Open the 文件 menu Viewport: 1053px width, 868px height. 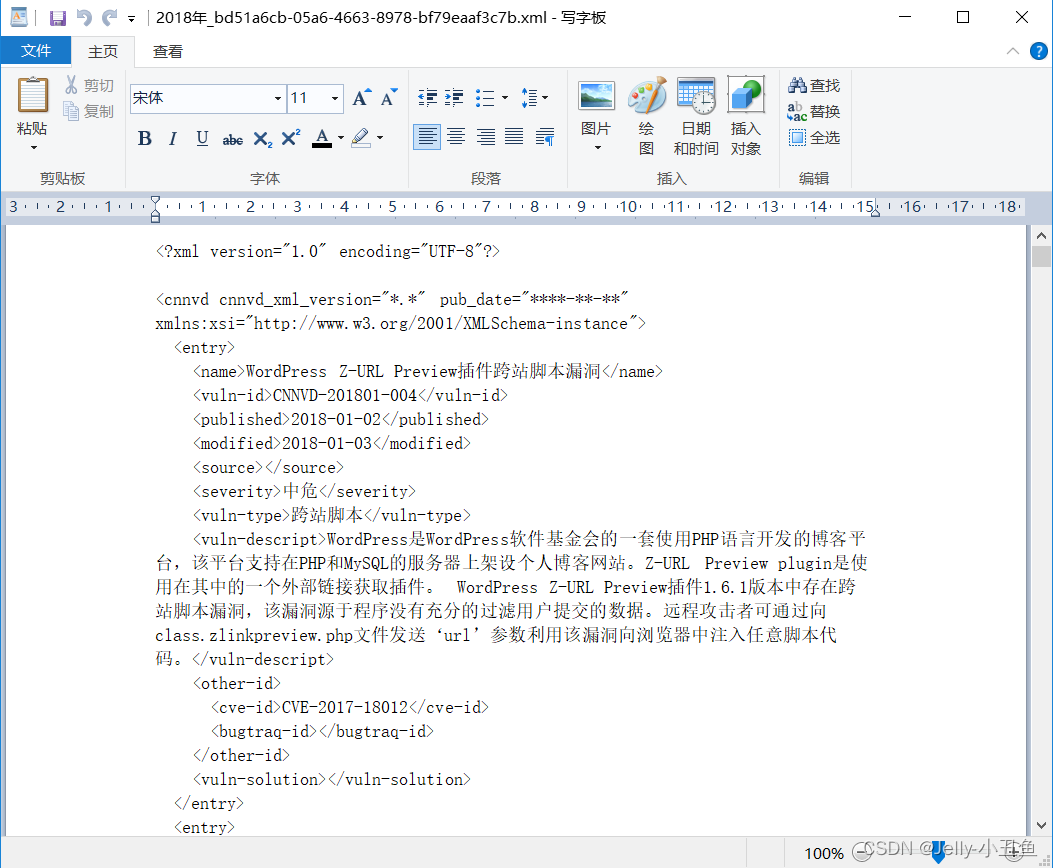[36, 51]
